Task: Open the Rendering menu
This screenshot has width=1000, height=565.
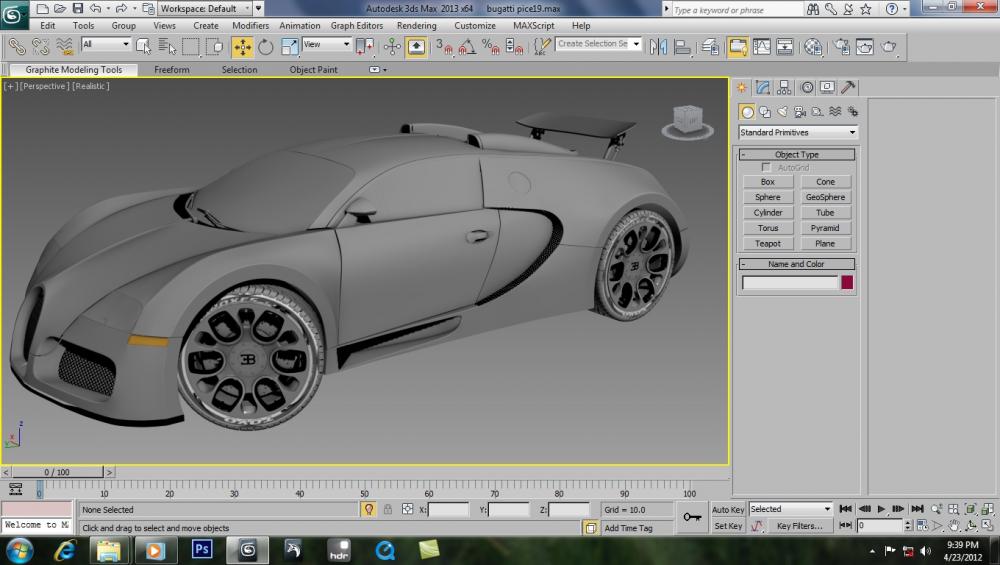Action: coord(416,26)
